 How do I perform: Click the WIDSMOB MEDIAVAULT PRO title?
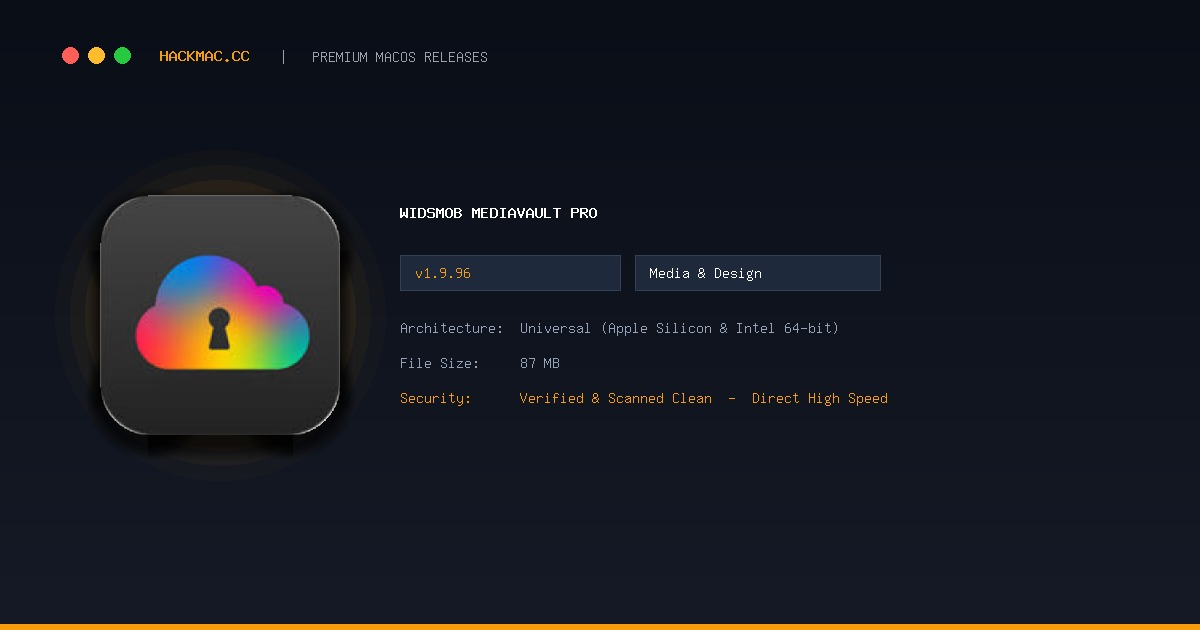click(498, 213)
